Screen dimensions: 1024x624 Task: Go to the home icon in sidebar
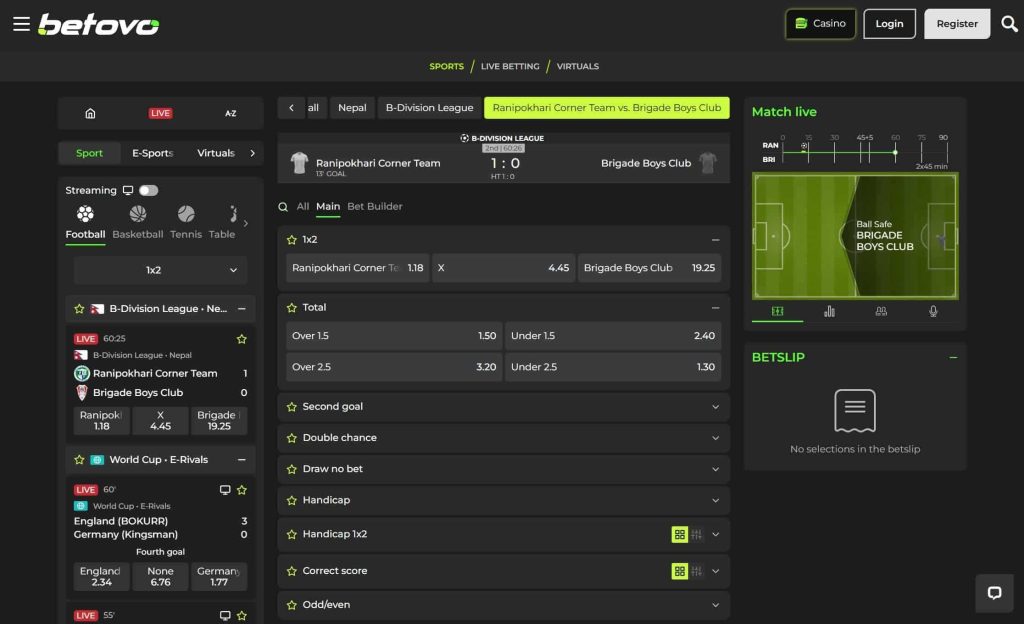click(90, 114)
